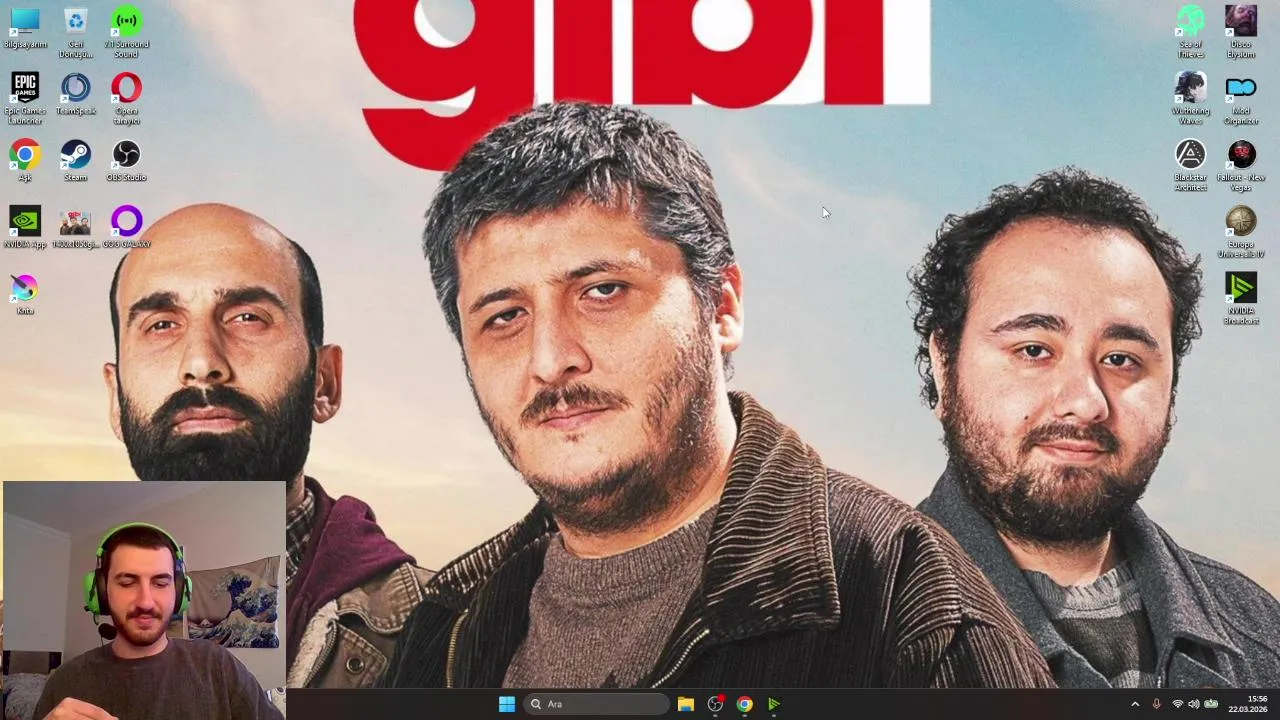Select the 7.1 Surround Sound shortcut
Viewport: 1280px width, 720px height.
pos(126,32)
